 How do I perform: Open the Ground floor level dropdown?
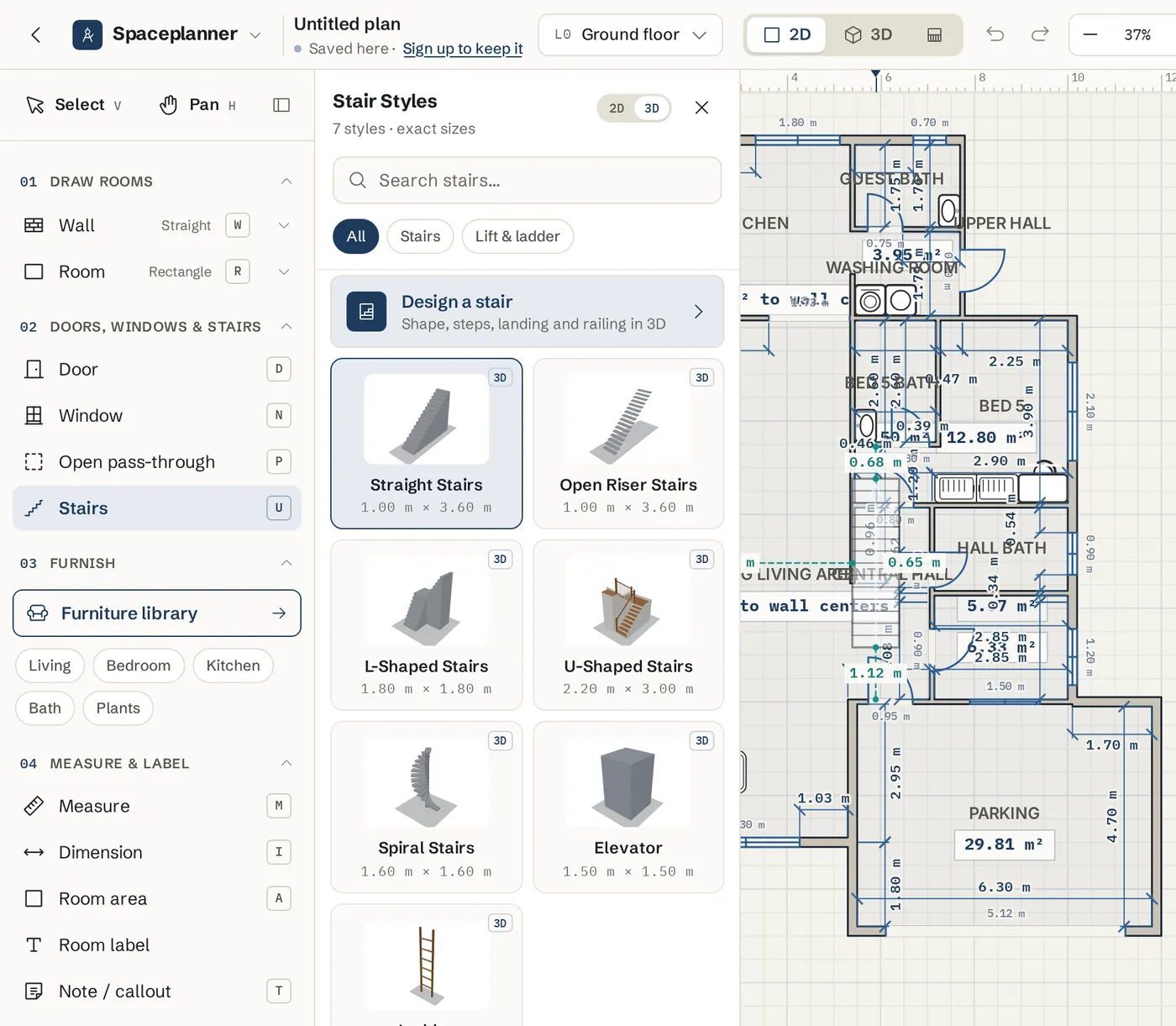click(630, 34)
